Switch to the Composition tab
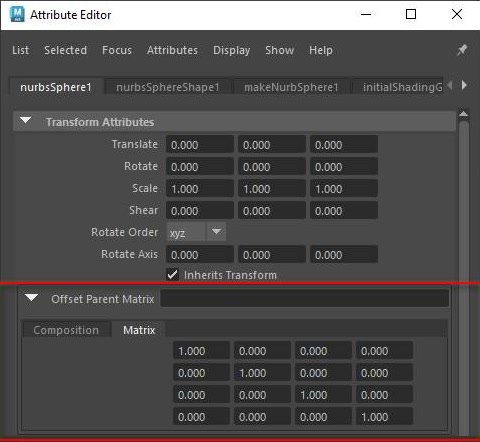 click(x=66, y=330)
